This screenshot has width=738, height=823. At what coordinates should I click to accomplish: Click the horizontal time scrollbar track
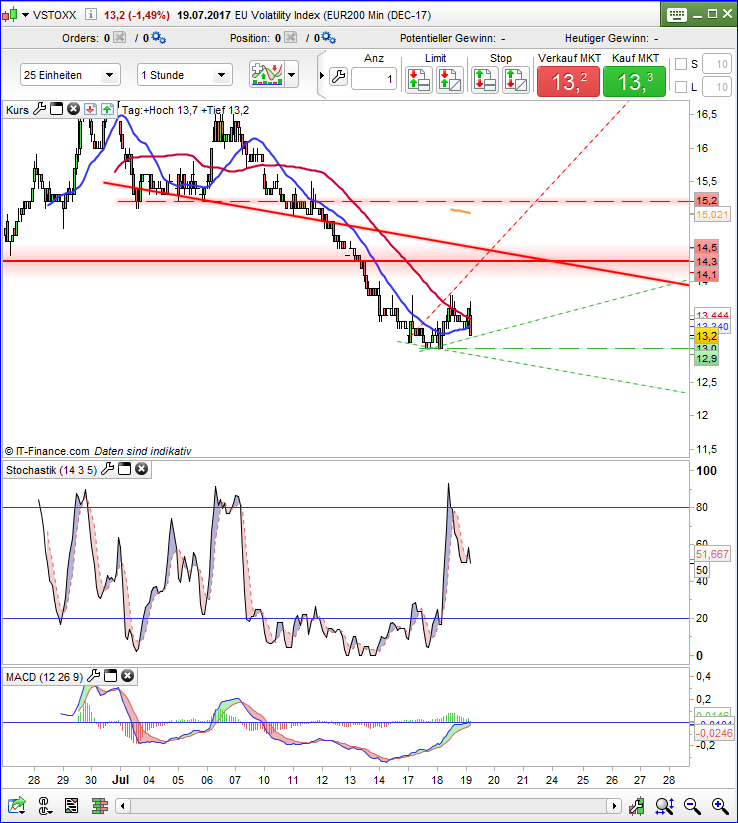point(368,805)
